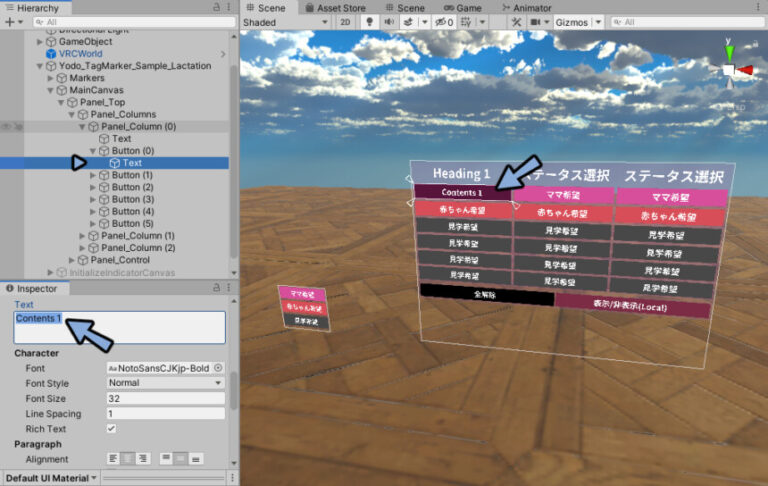The width and height of the screenshot is (768, 486).
Task: Switch to the first Scene tab
Action: 266,8
